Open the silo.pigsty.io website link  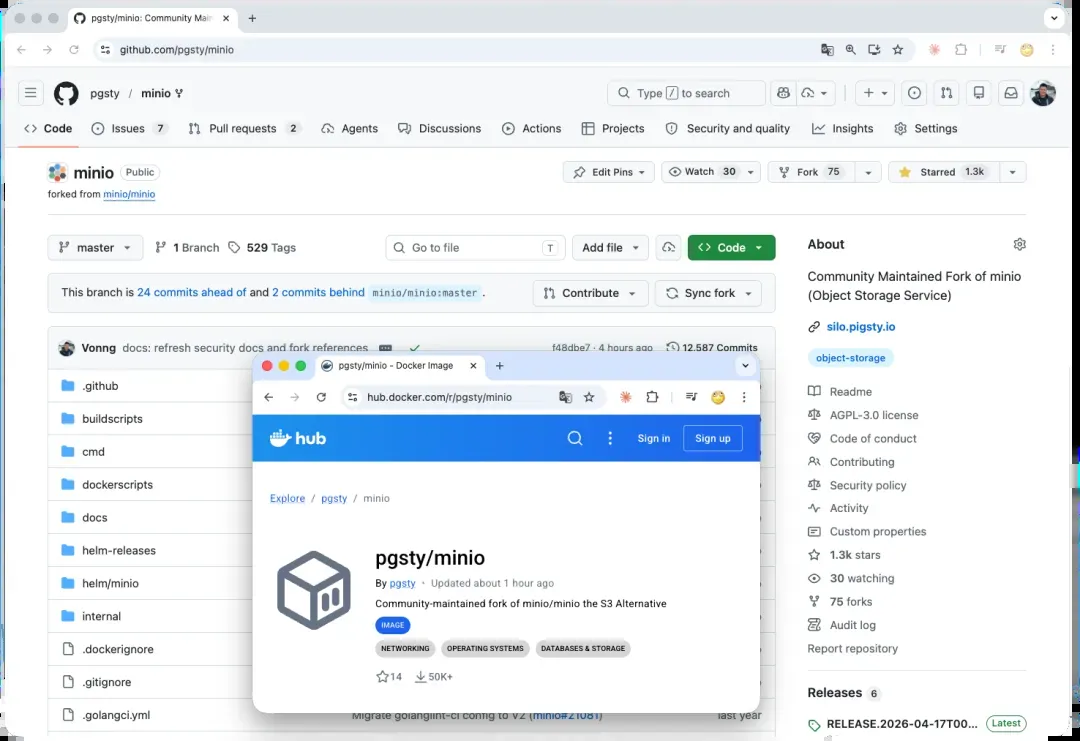pyautogui.click(x=861, y=326)
